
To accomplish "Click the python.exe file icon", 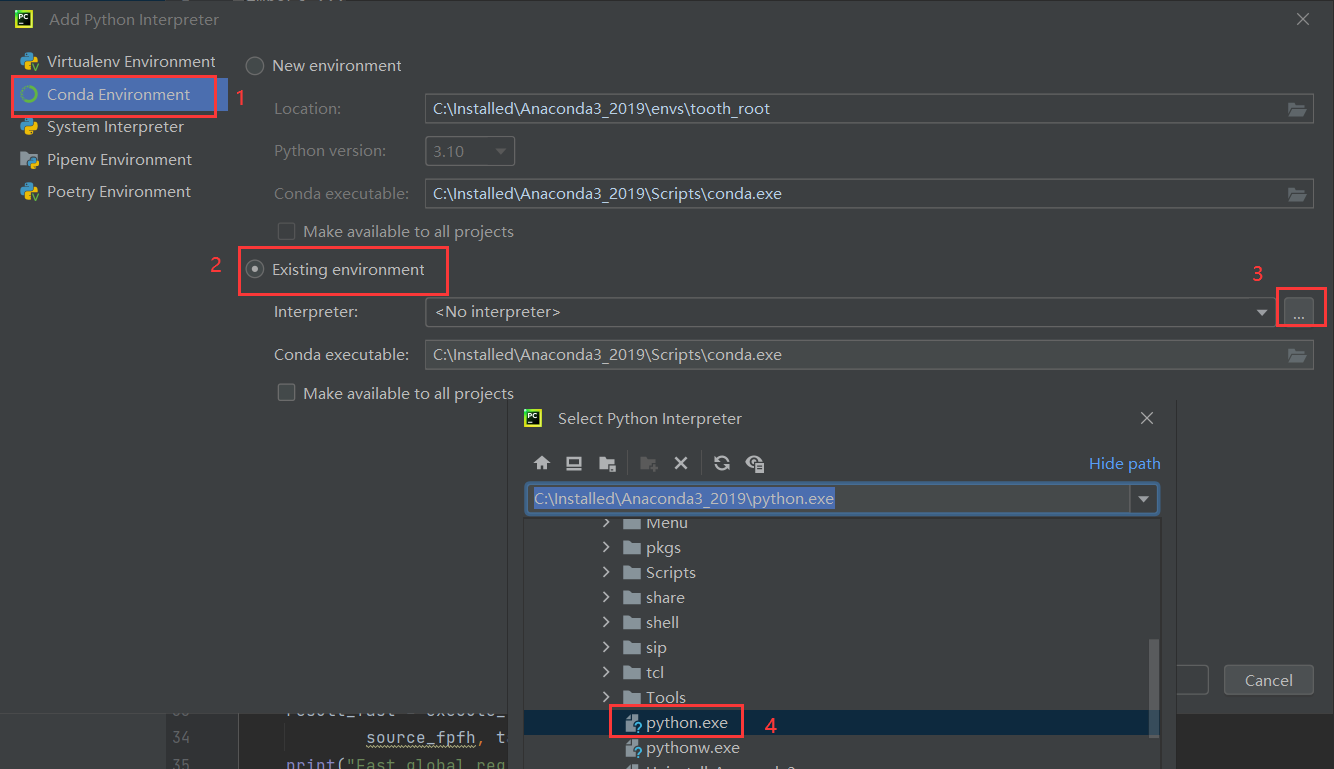I will 632,722.
